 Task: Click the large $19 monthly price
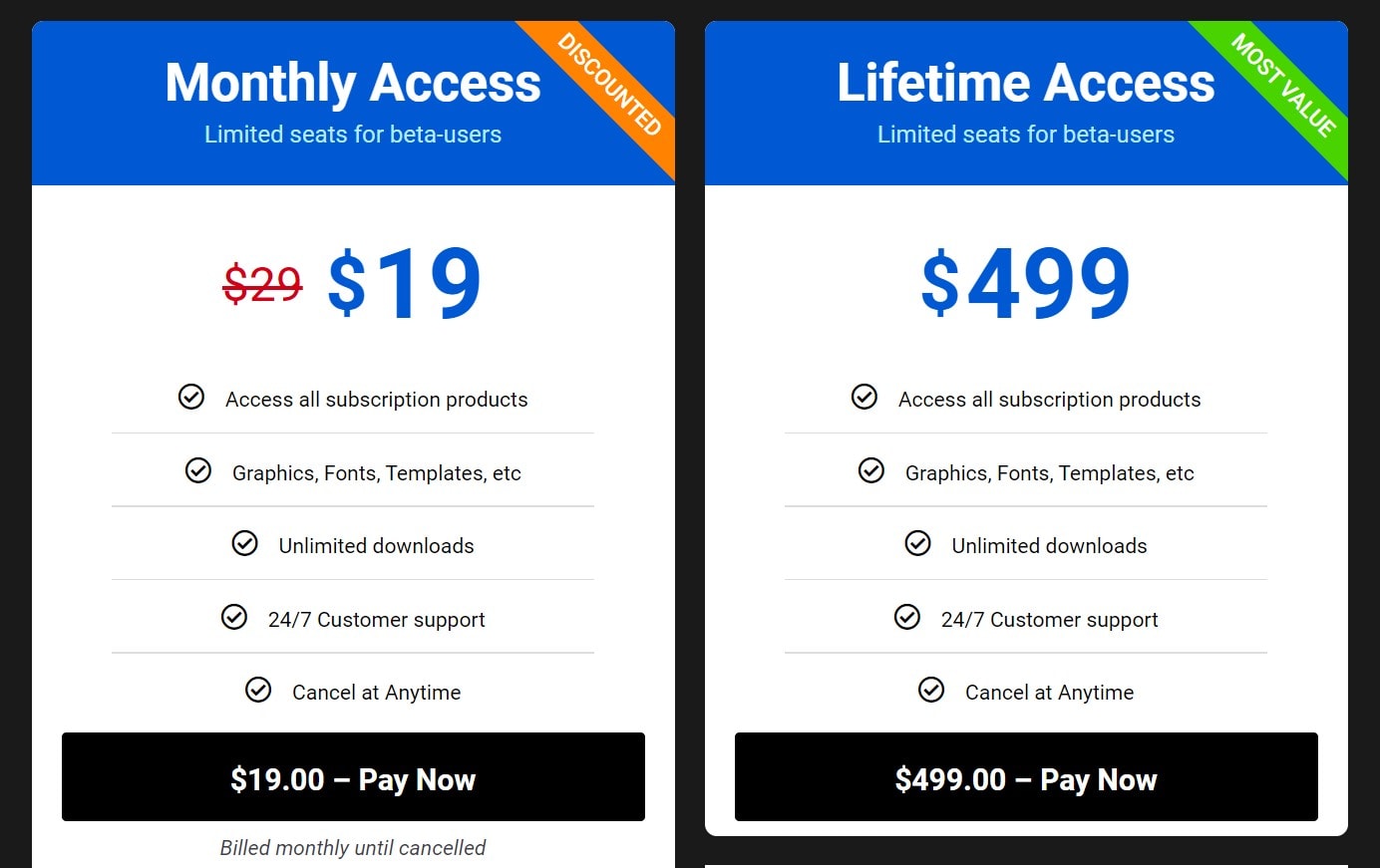(x=404, y=284)
